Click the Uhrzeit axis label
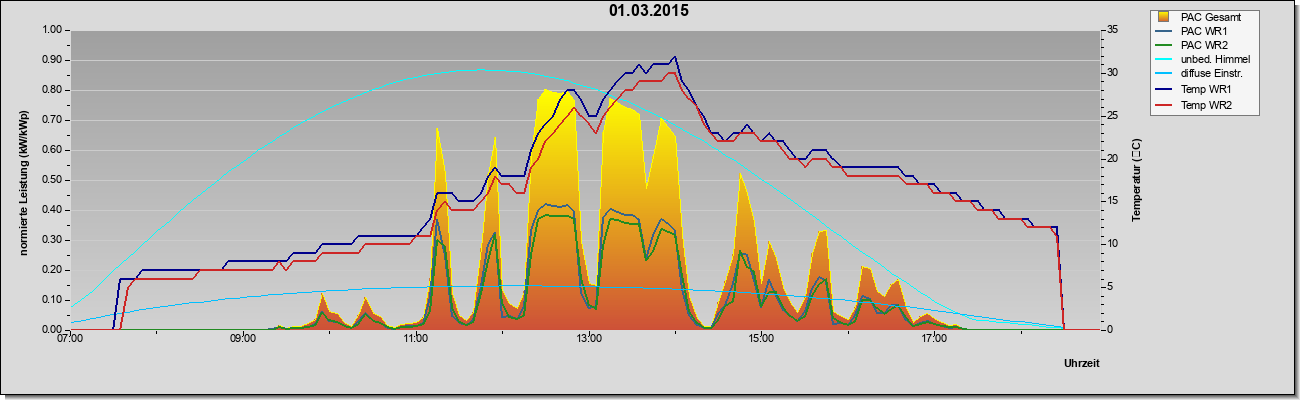The width and height of the screenshot is (1300, 400). pos(1081,364)
